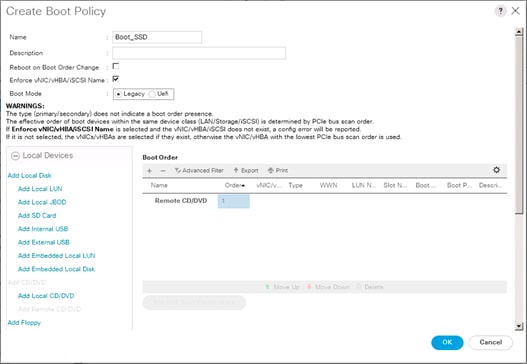Open the table settings gear icon
This screenshot has width=527, height=364.
click(496, 170)
